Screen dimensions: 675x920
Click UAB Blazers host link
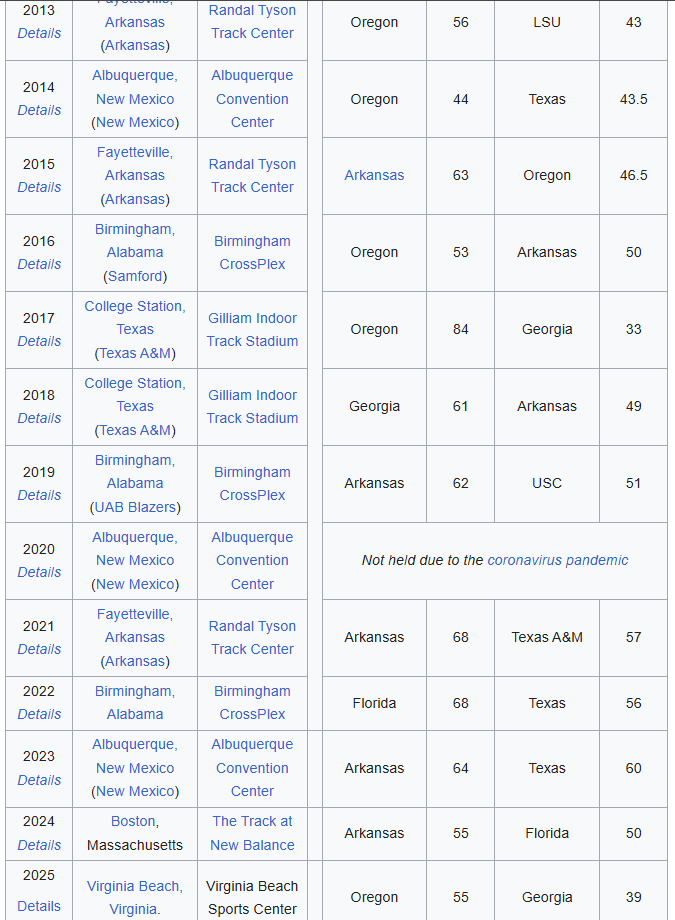click(135, 507)
